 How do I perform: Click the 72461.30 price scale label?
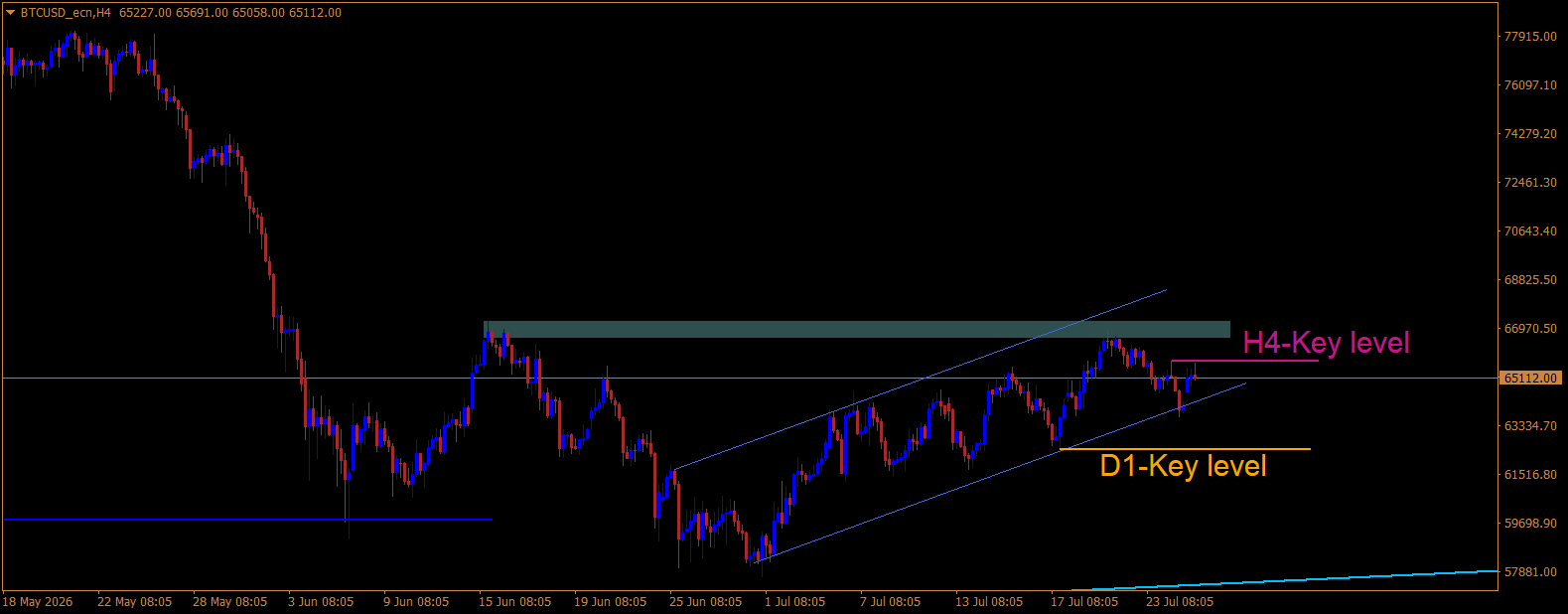(x=1530, y=182)
